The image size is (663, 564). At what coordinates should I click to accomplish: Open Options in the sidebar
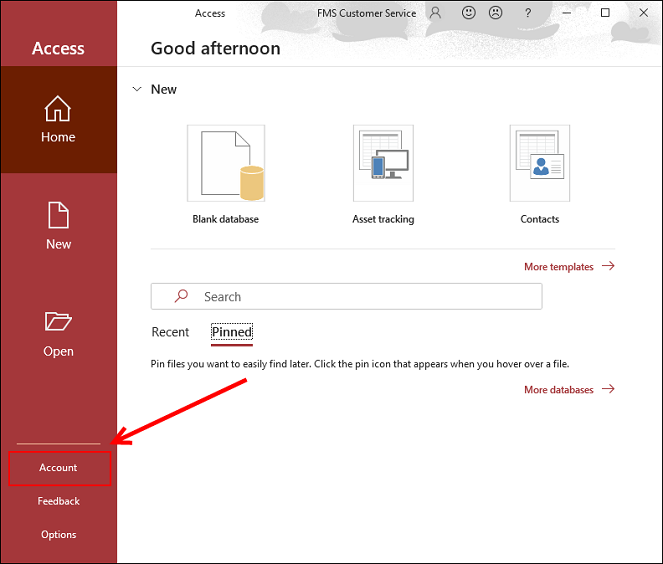click(58, 535)
